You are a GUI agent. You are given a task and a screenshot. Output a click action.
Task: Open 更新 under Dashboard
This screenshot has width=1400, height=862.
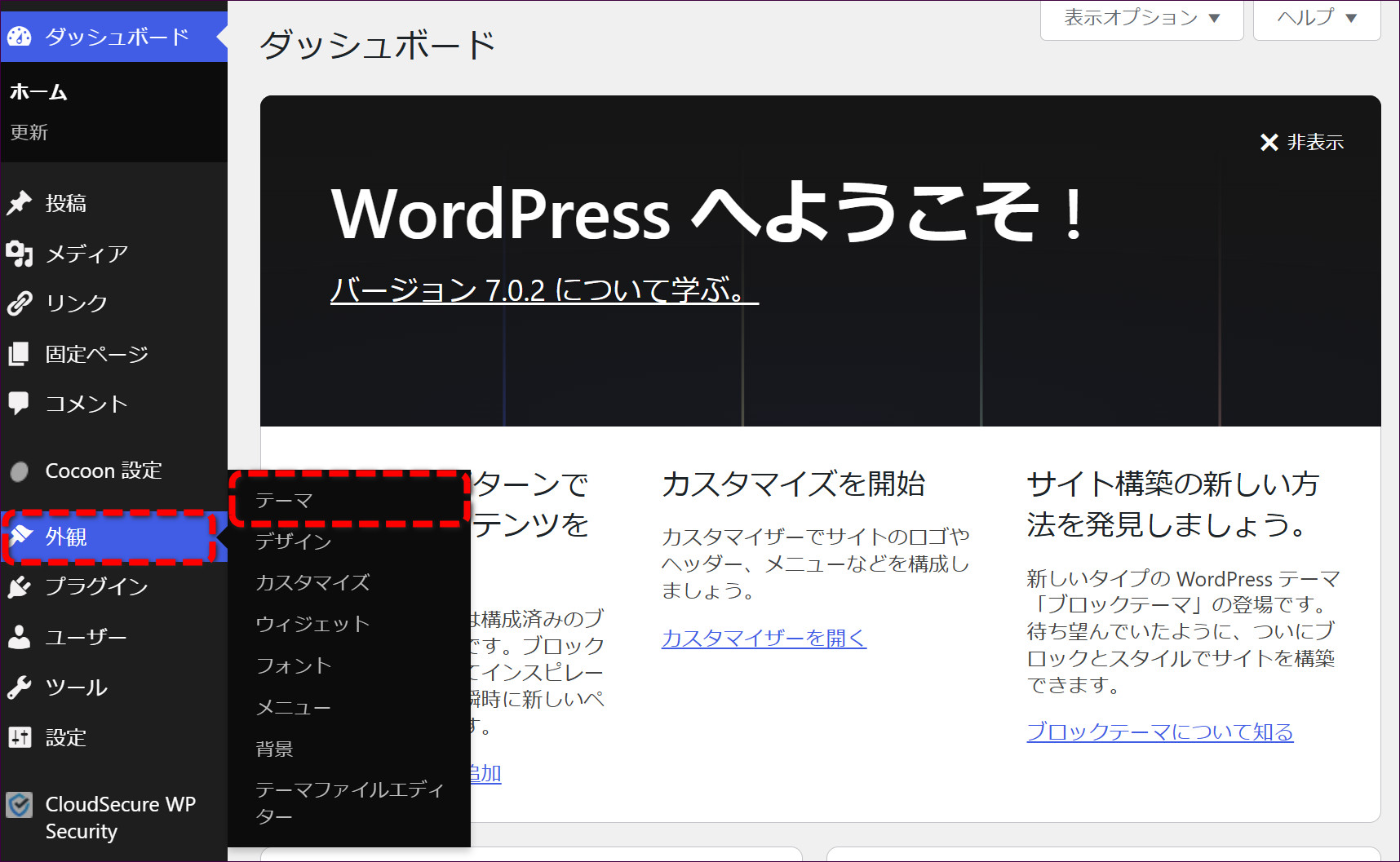(29, 132)
